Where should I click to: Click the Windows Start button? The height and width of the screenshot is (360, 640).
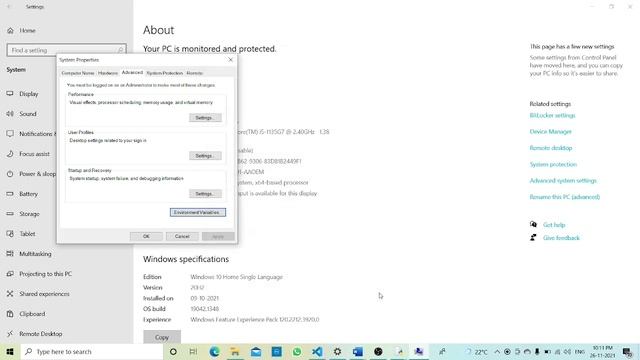click(x=10, y=351)
